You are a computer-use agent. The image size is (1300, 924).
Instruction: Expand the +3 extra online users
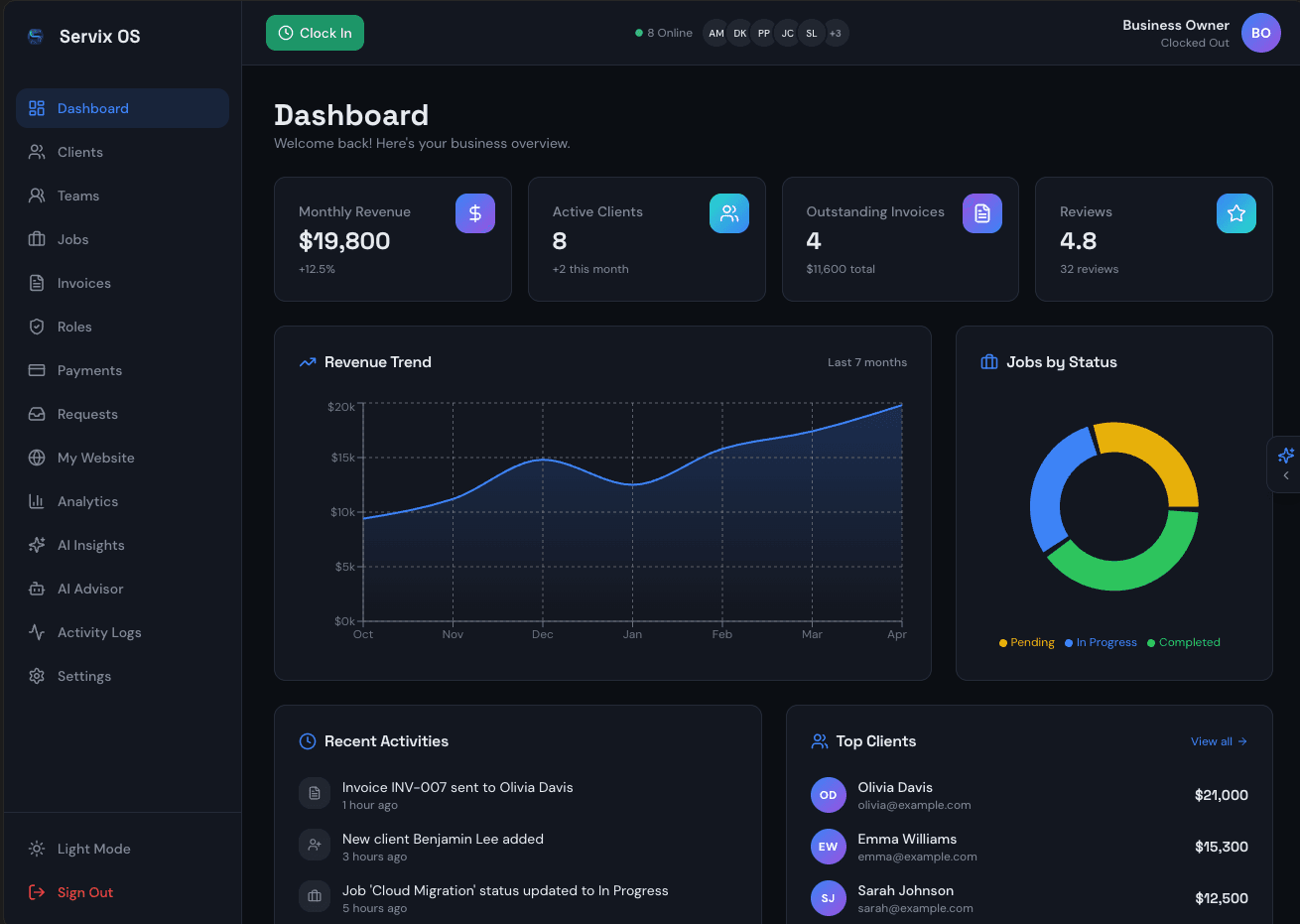click(x=836, y=33)
